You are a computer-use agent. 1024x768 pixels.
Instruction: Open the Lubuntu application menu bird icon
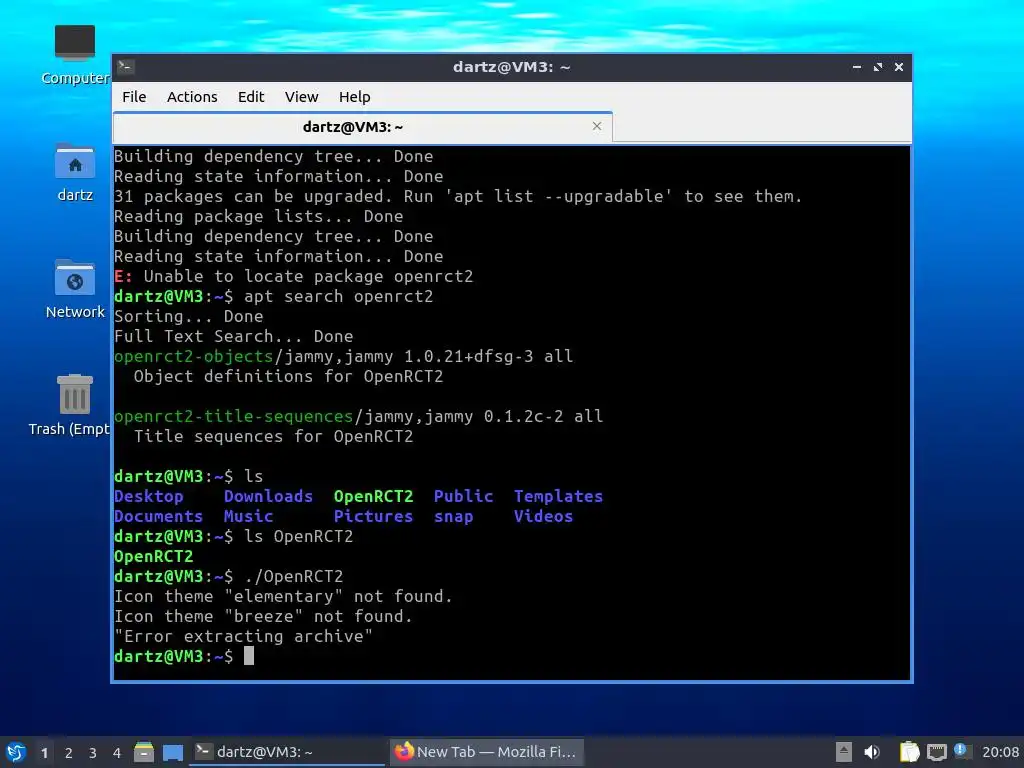click(16, 752)
